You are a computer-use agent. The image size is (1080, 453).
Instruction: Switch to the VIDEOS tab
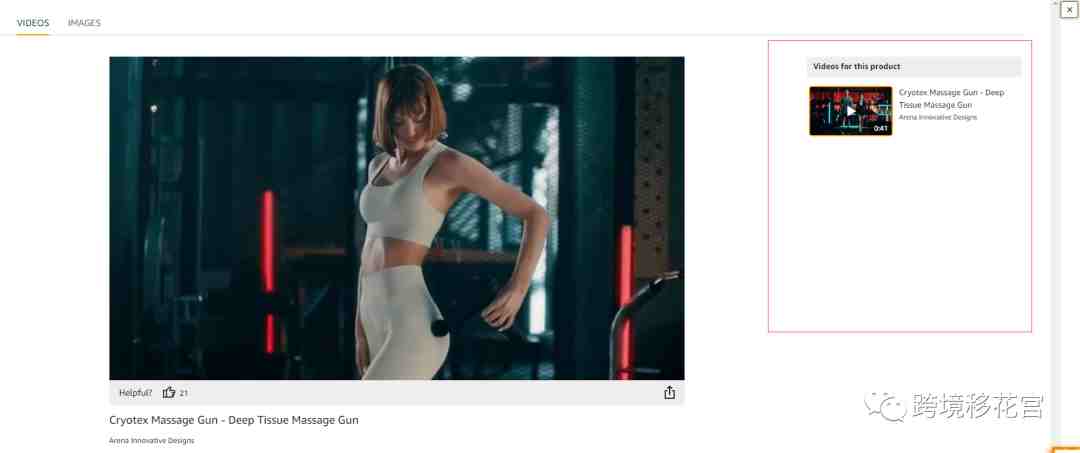(33, 23)
